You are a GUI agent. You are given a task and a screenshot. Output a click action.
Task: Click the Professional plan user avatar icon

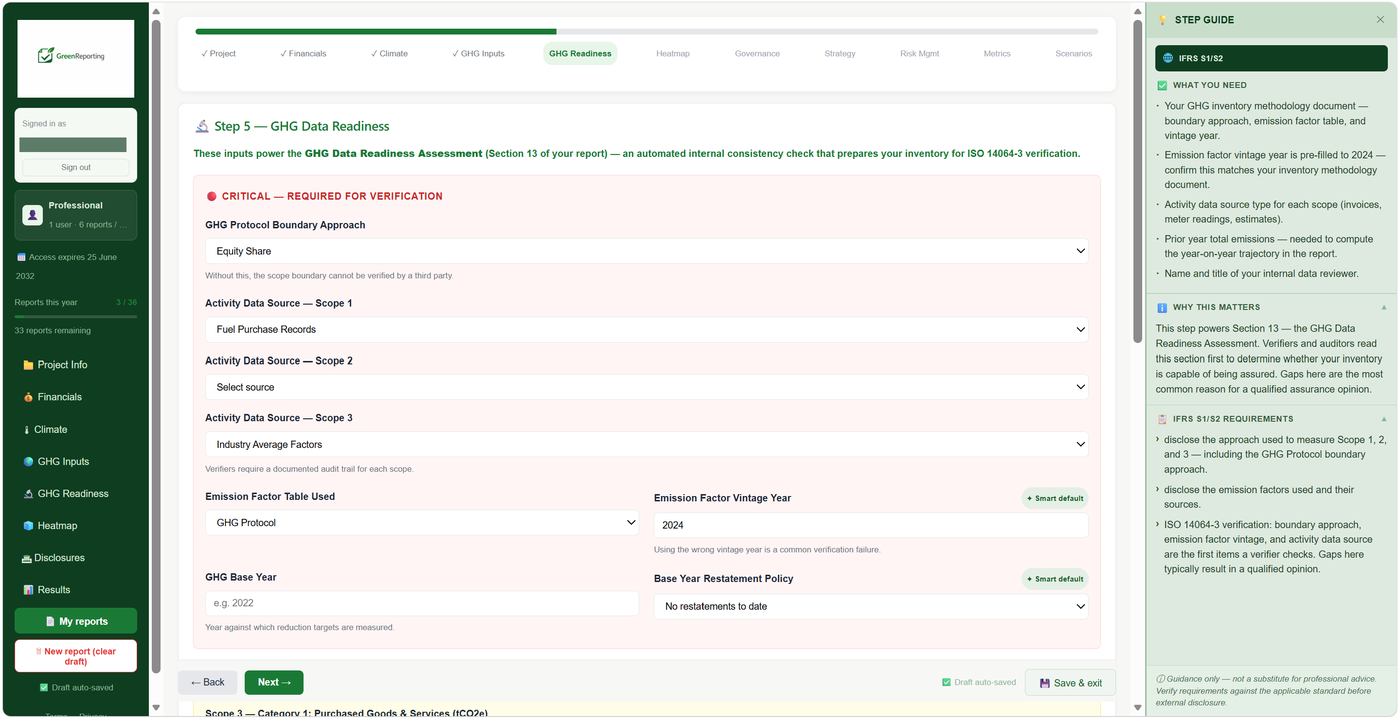pos(33,215)
